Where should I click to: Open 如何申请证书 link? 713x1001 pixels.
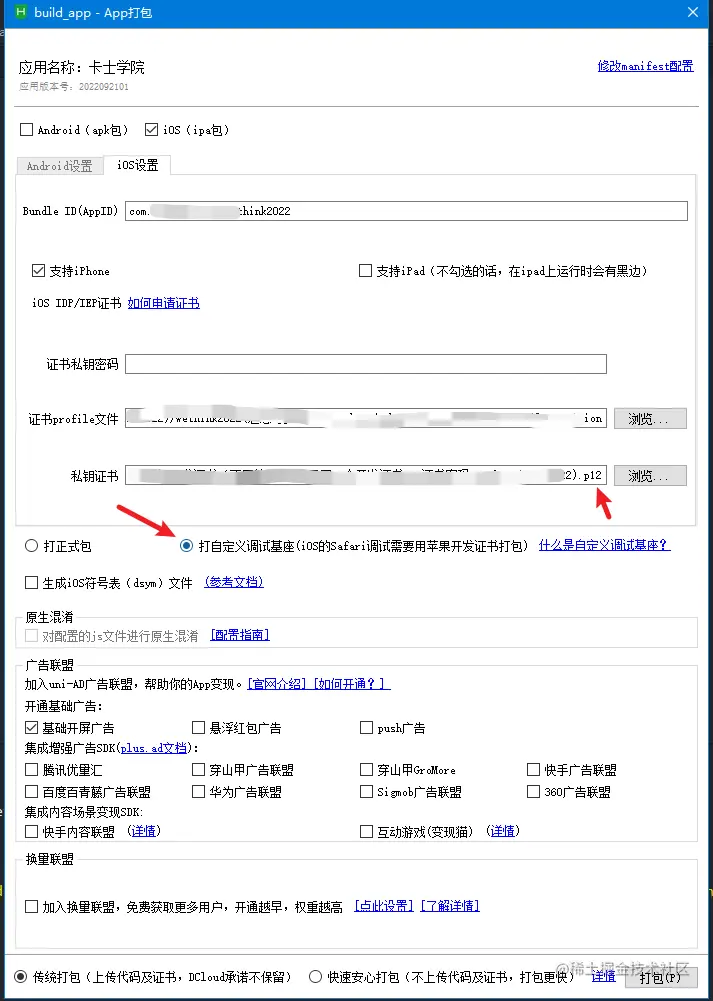pos(163,303)
